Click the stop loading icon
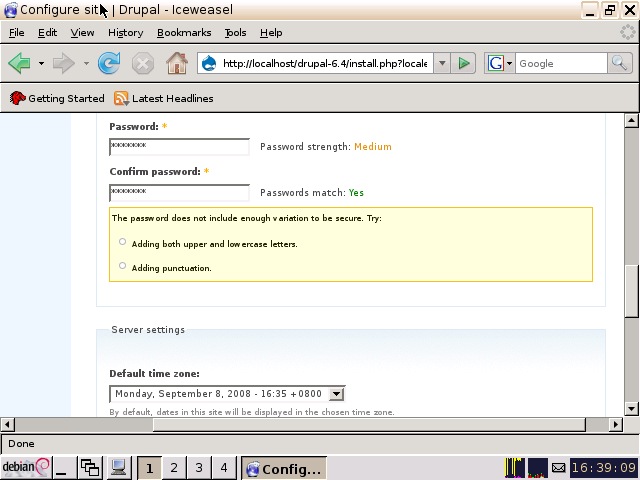Image resolution: width=640 pixels, height=480 pixels. pos(142,64)
